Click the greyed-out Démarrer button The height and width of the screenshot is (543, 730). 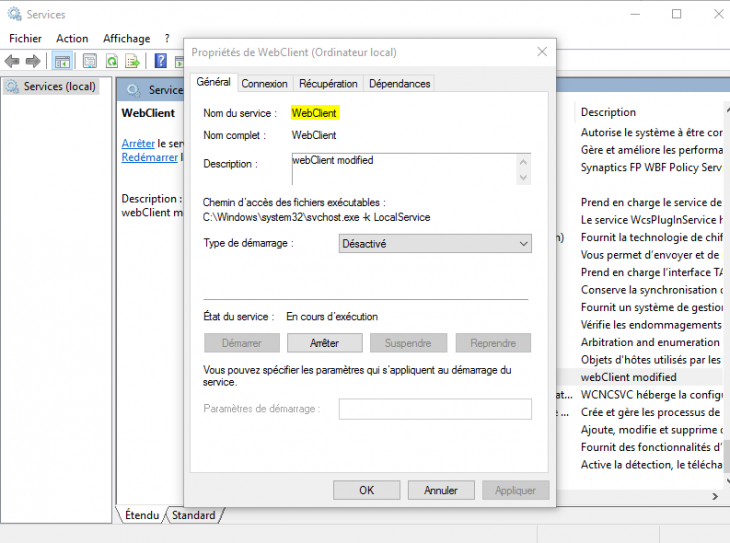pos(242,343)
